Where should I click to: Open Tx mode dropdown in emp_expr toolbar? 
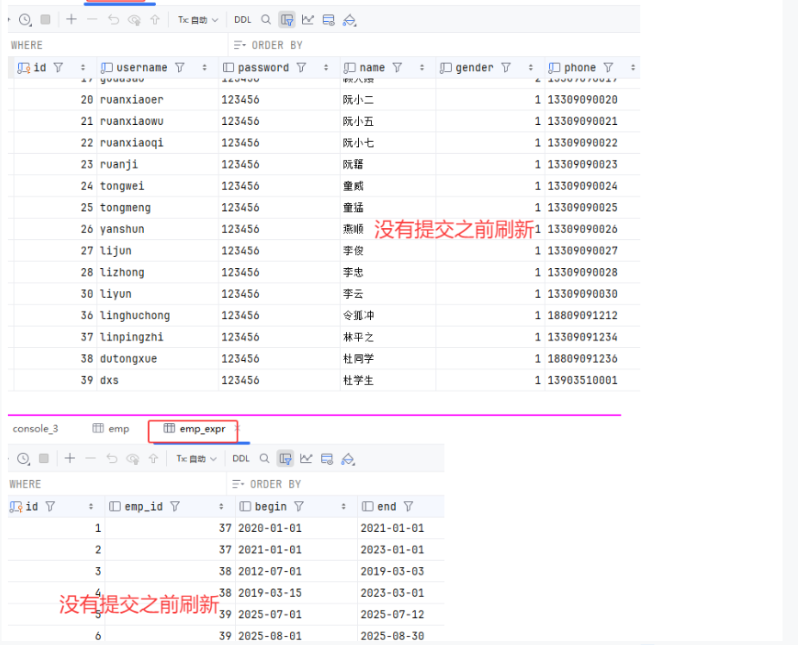point(196,458)
